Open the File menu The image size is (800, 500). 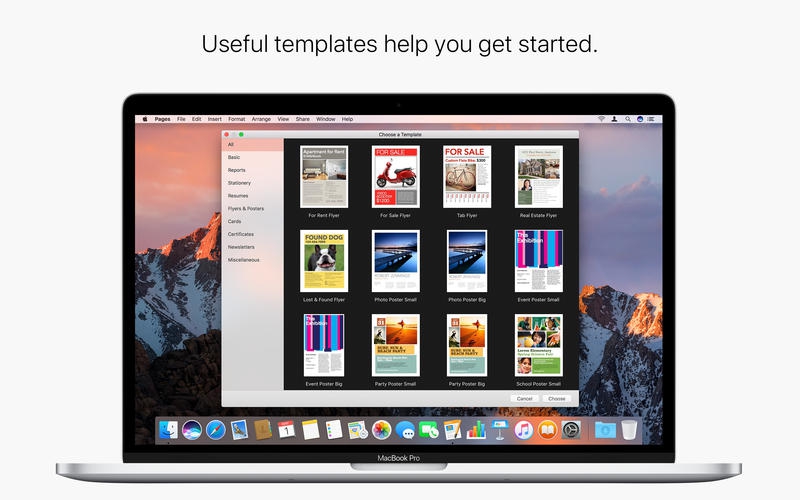coord(181,119)
